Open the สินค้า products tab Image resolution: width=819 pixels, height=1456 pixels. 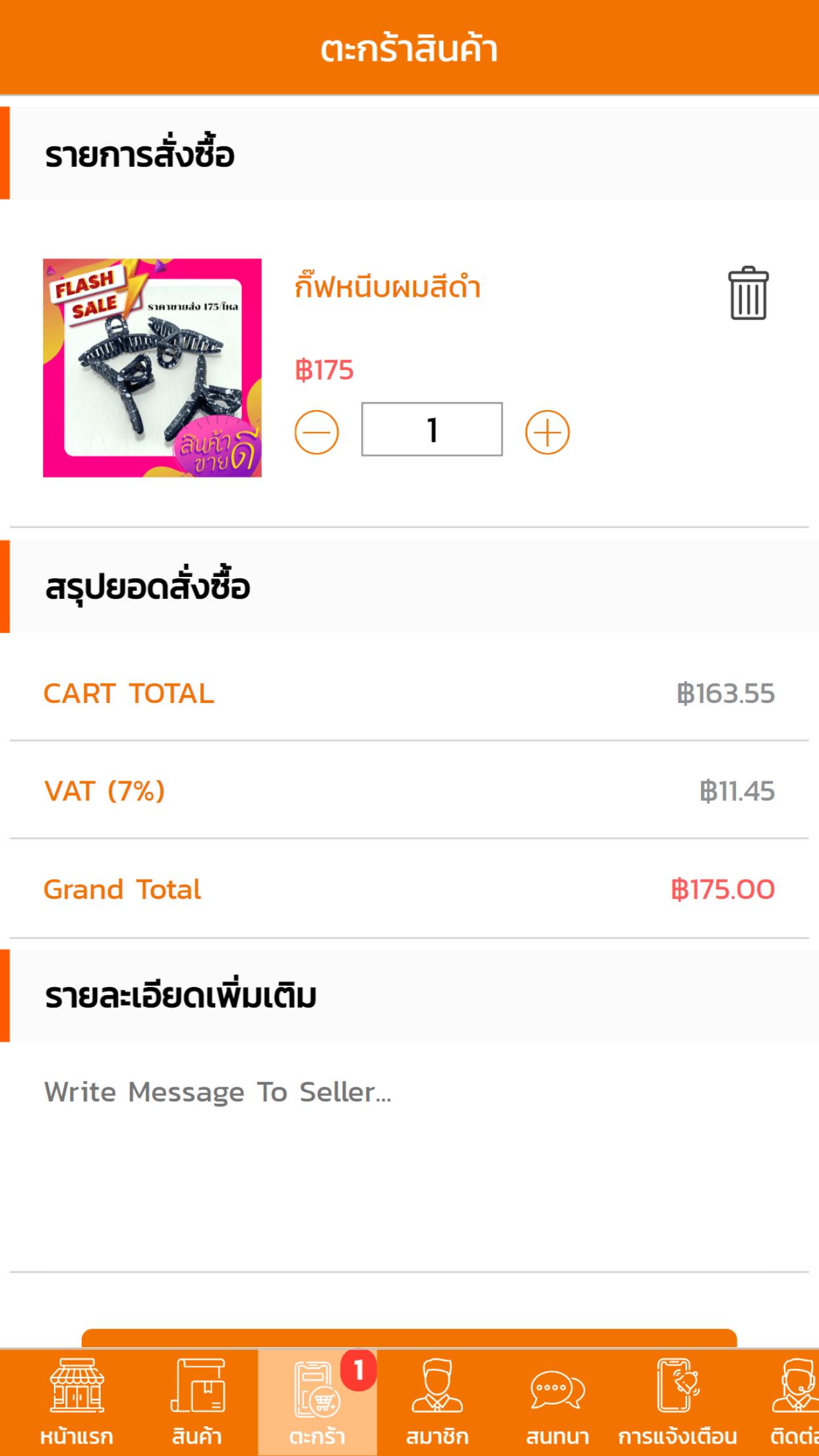point(197,1401)
